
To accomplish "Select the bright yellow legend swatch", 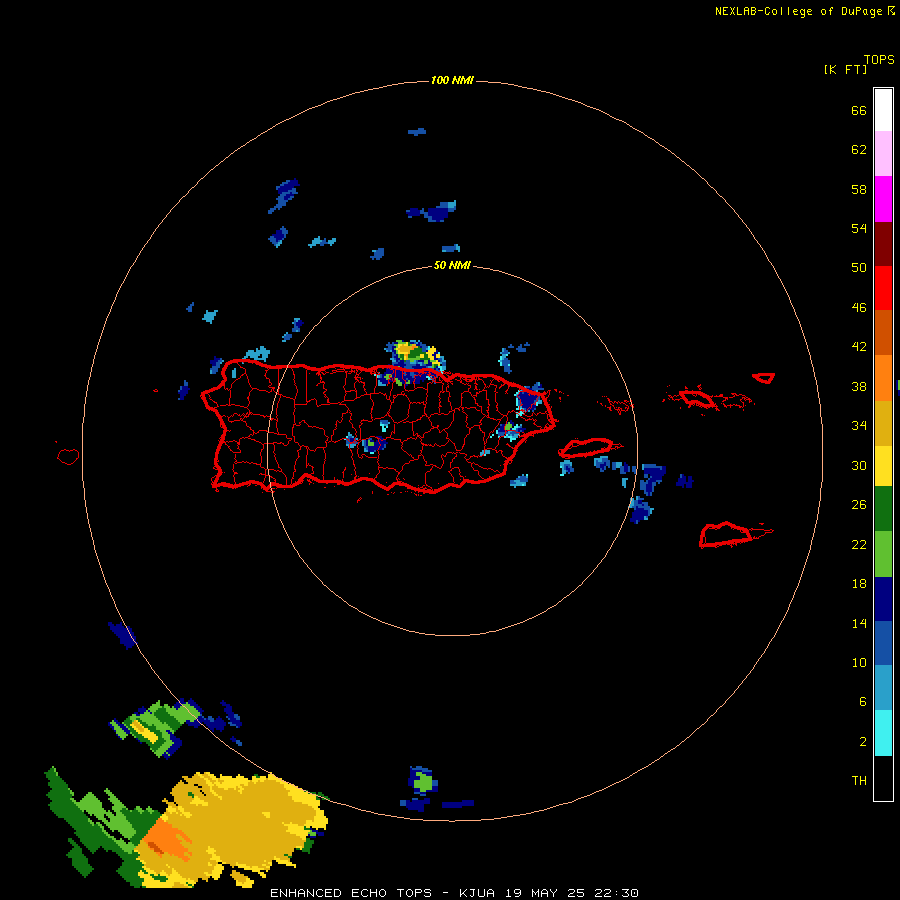I will (883, 466).
